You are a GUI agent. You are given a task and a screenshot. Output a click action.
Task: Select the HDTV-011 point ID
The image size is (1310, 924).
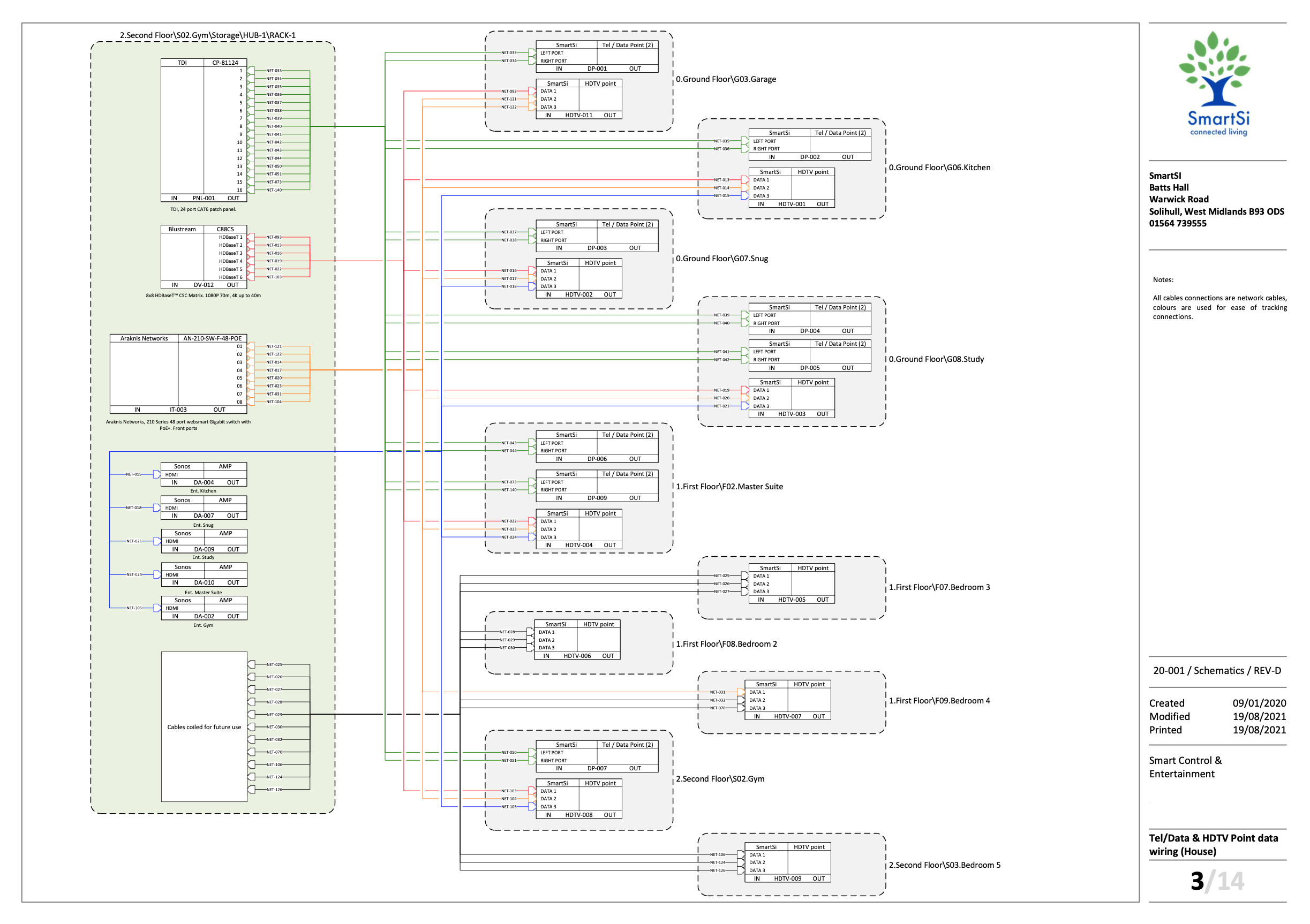point(578,116)
